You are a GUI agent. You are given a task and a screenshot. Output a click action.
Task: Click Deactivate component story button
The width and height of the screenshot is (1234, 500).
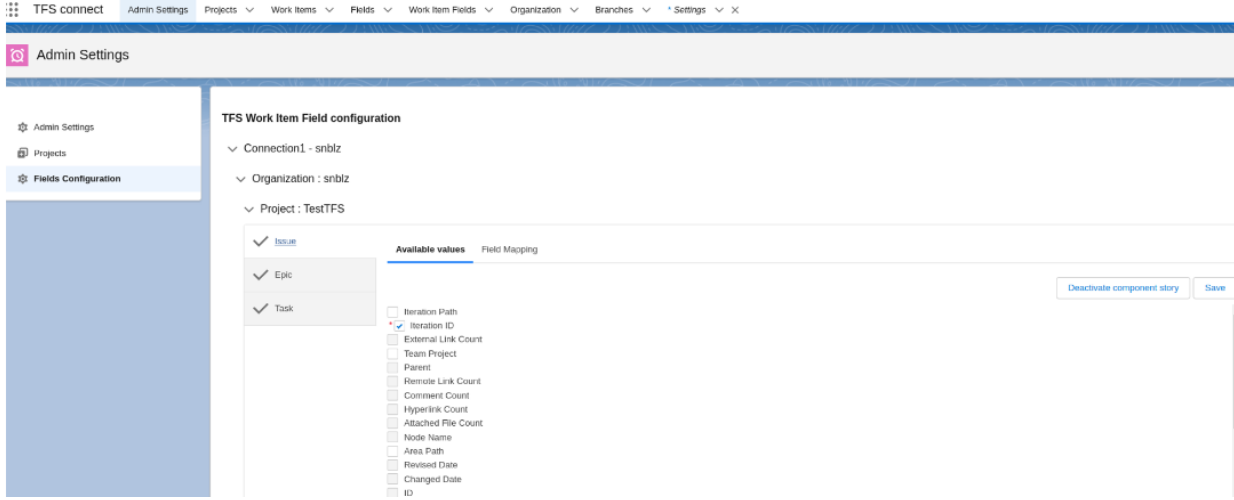pos(1124,288)
